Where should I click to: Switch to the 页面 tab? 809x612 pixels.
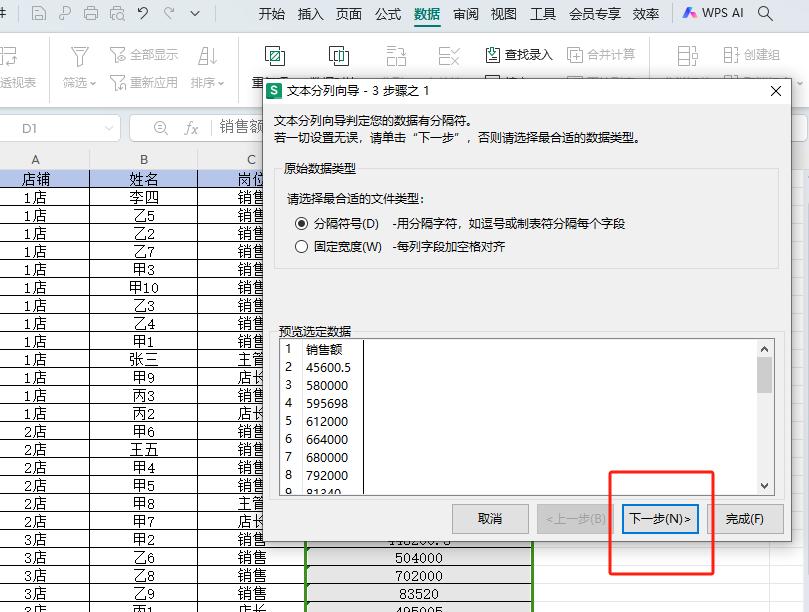click(349, 13)
